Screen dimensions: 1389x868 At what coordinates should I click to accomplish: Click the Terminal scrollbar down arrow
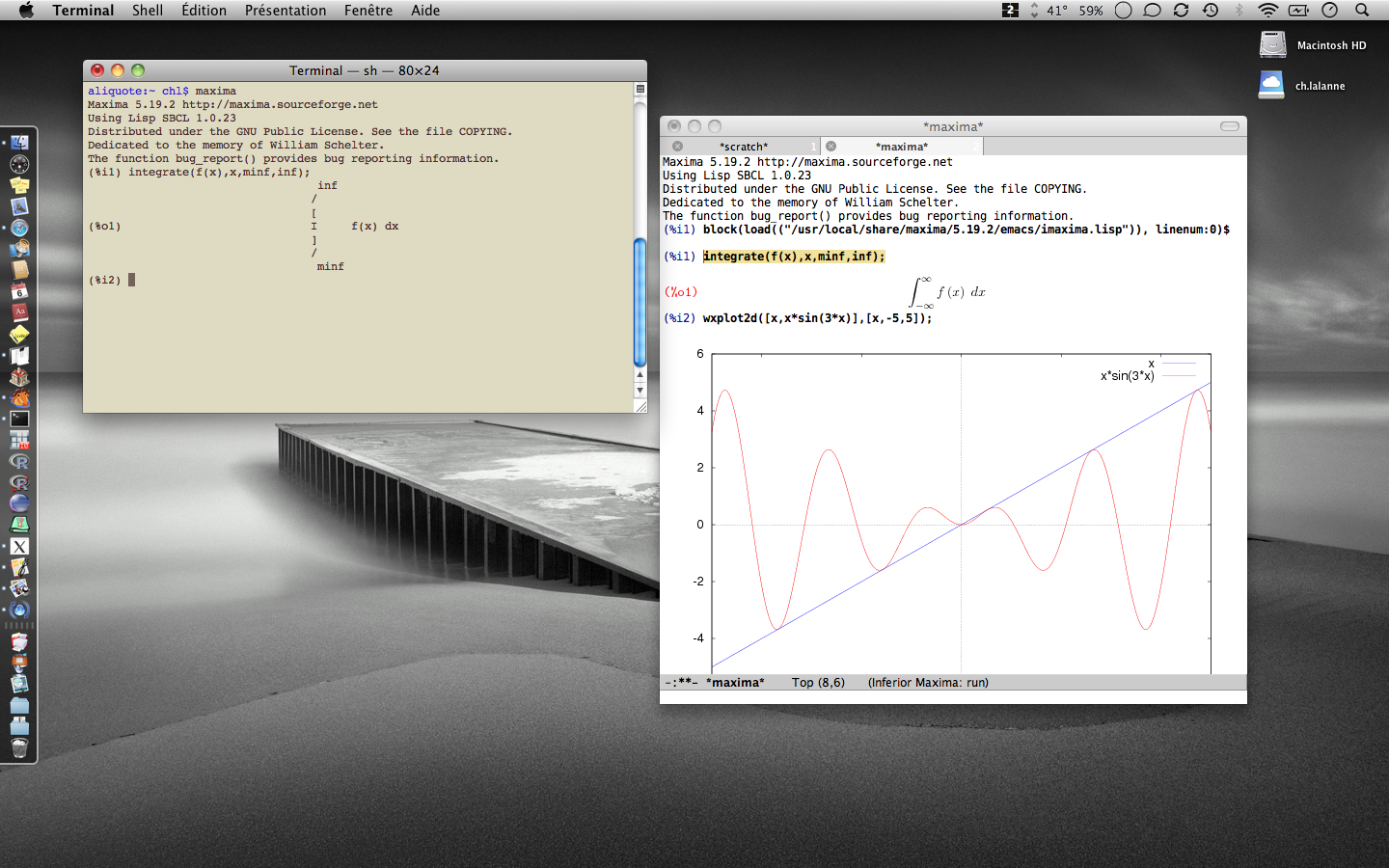click(640, 391)
